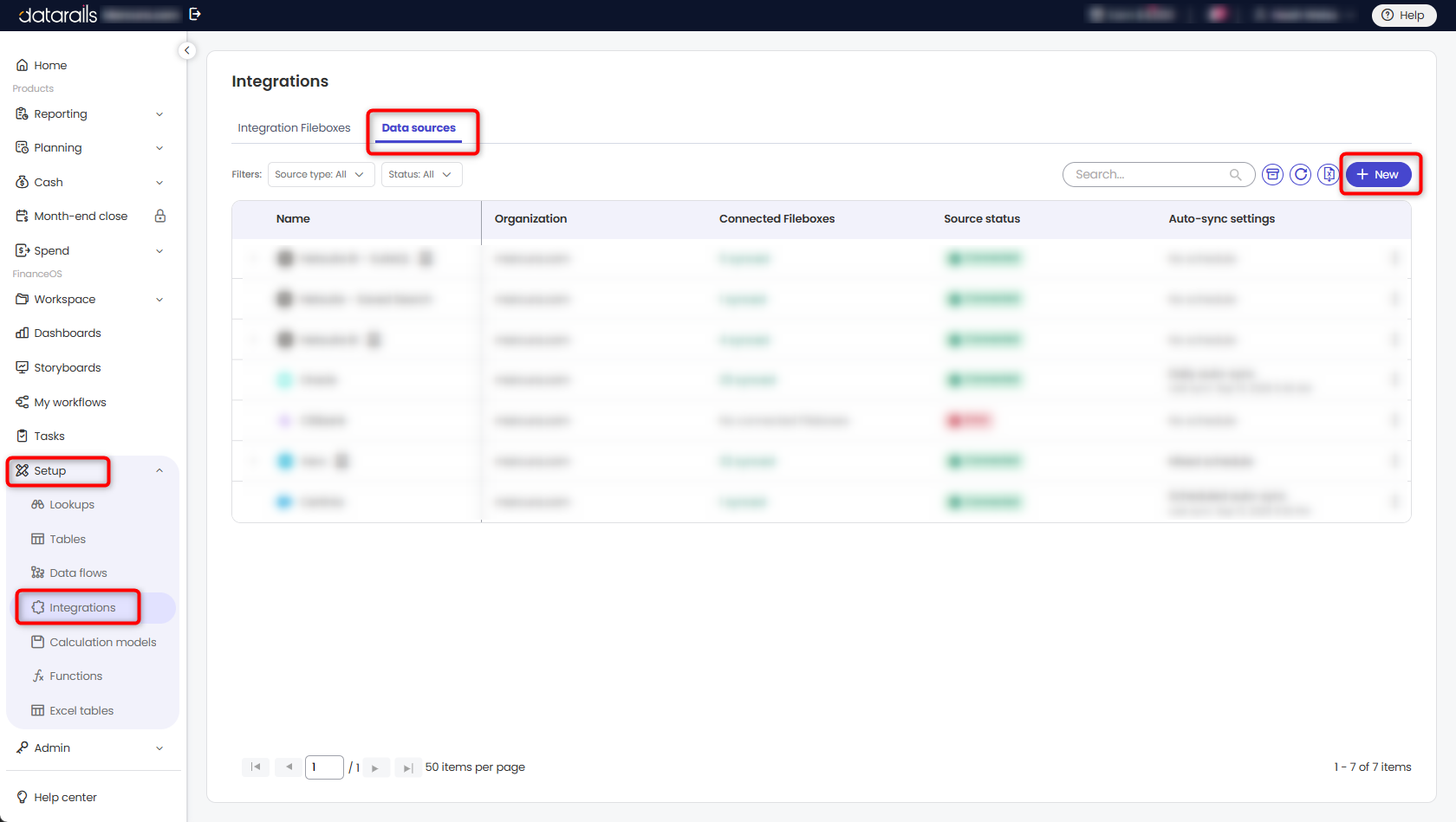Click the lock icon beside Month-end close
Viewport: 1456px width, 822px height.
click(x=160, y=216)
